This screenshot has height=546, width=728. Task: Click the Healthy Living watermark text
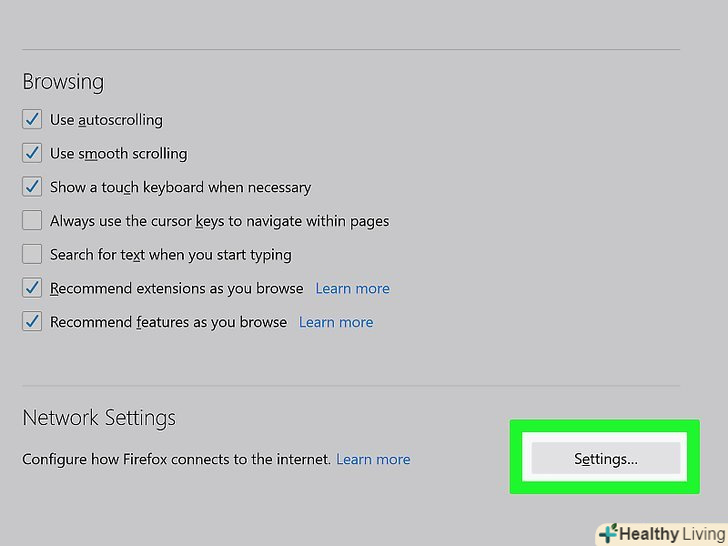(670, 534)
